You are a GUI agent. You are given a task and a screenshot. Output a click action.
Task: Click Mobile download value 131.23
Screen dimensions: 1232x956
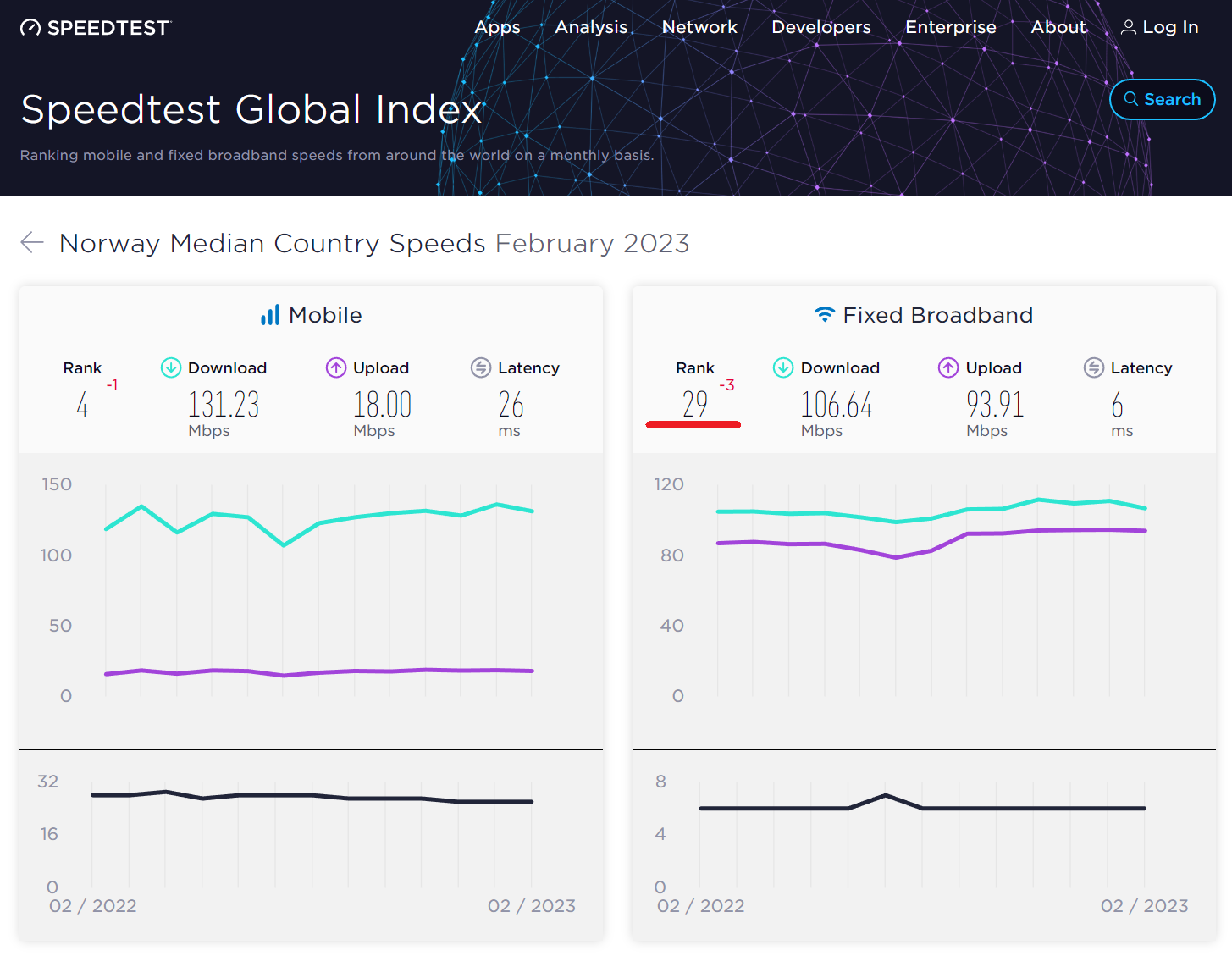(224, 405)
